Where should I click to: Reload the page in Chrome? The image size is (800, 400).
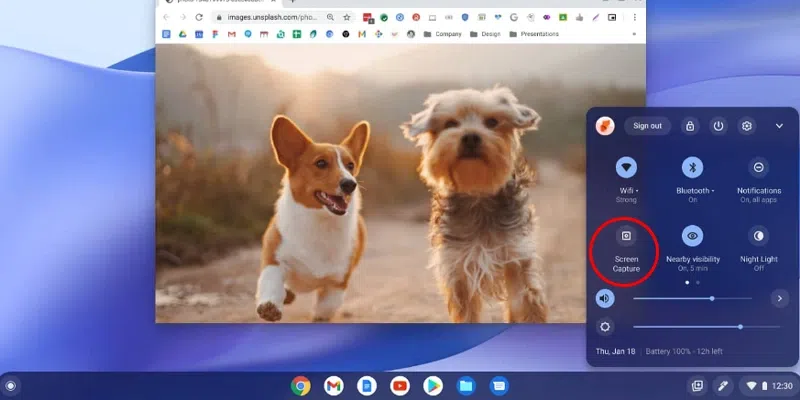click(199, 17)
